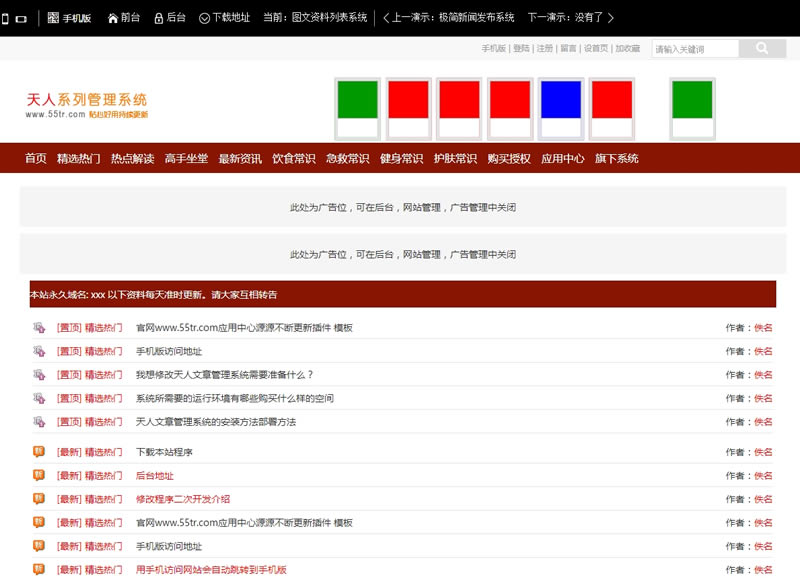Open article 修改程序二次开发介绍
The image size is (800, 578).
(183, 499)
